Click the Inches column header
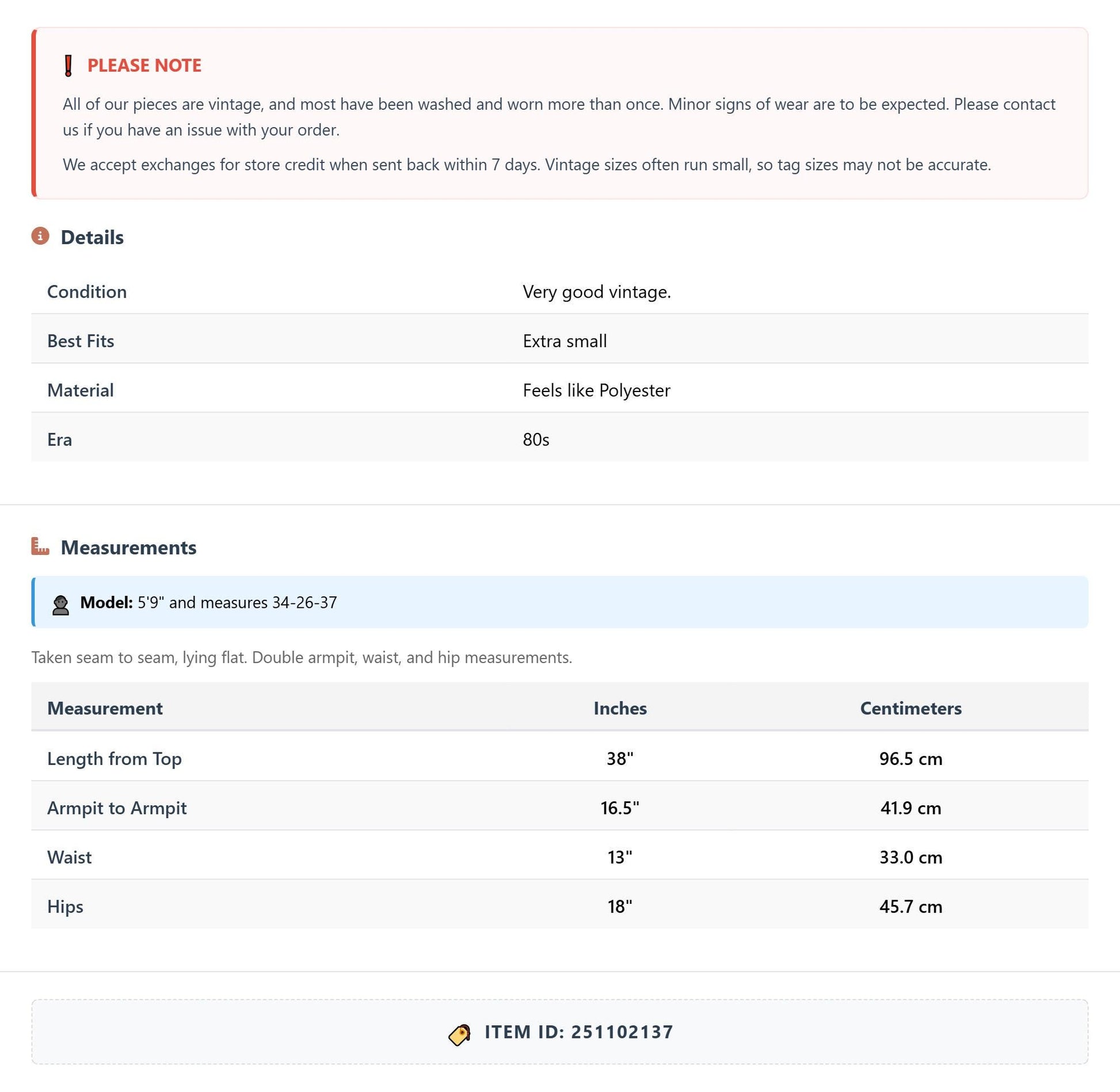The width and height of the screenshot is (1120, 1092). click(620, 708)
